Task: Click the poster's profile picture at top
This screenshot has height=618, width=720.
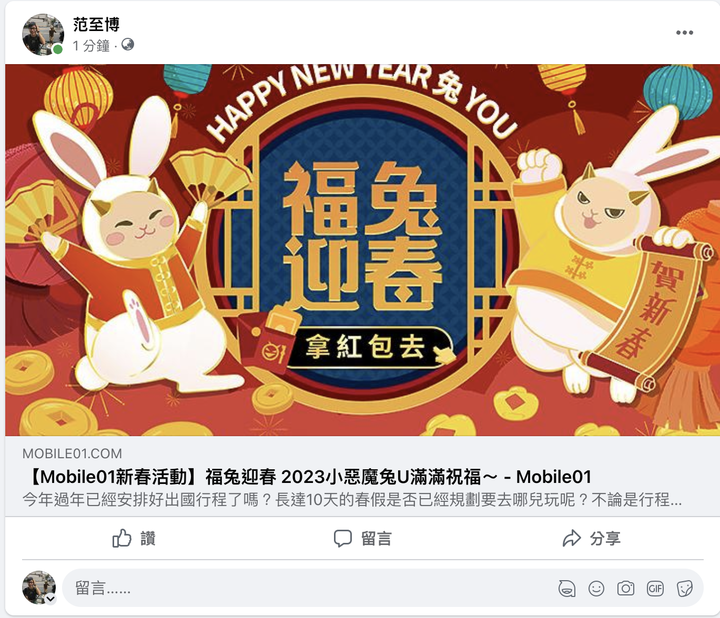Action: tap(43, 34)
